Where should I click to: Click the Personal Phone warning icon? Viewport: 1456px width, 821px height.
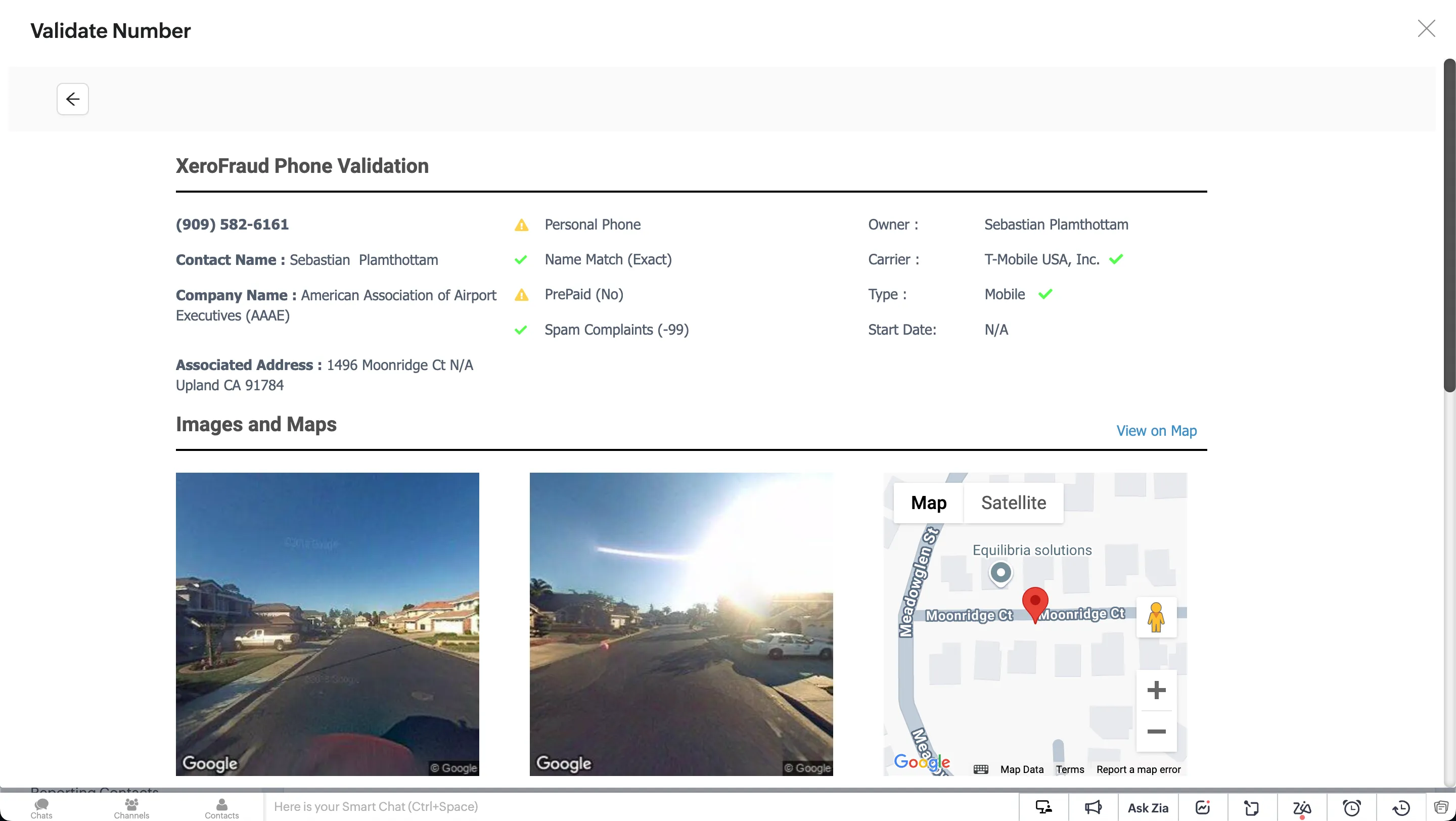click(x=521, y=225)
